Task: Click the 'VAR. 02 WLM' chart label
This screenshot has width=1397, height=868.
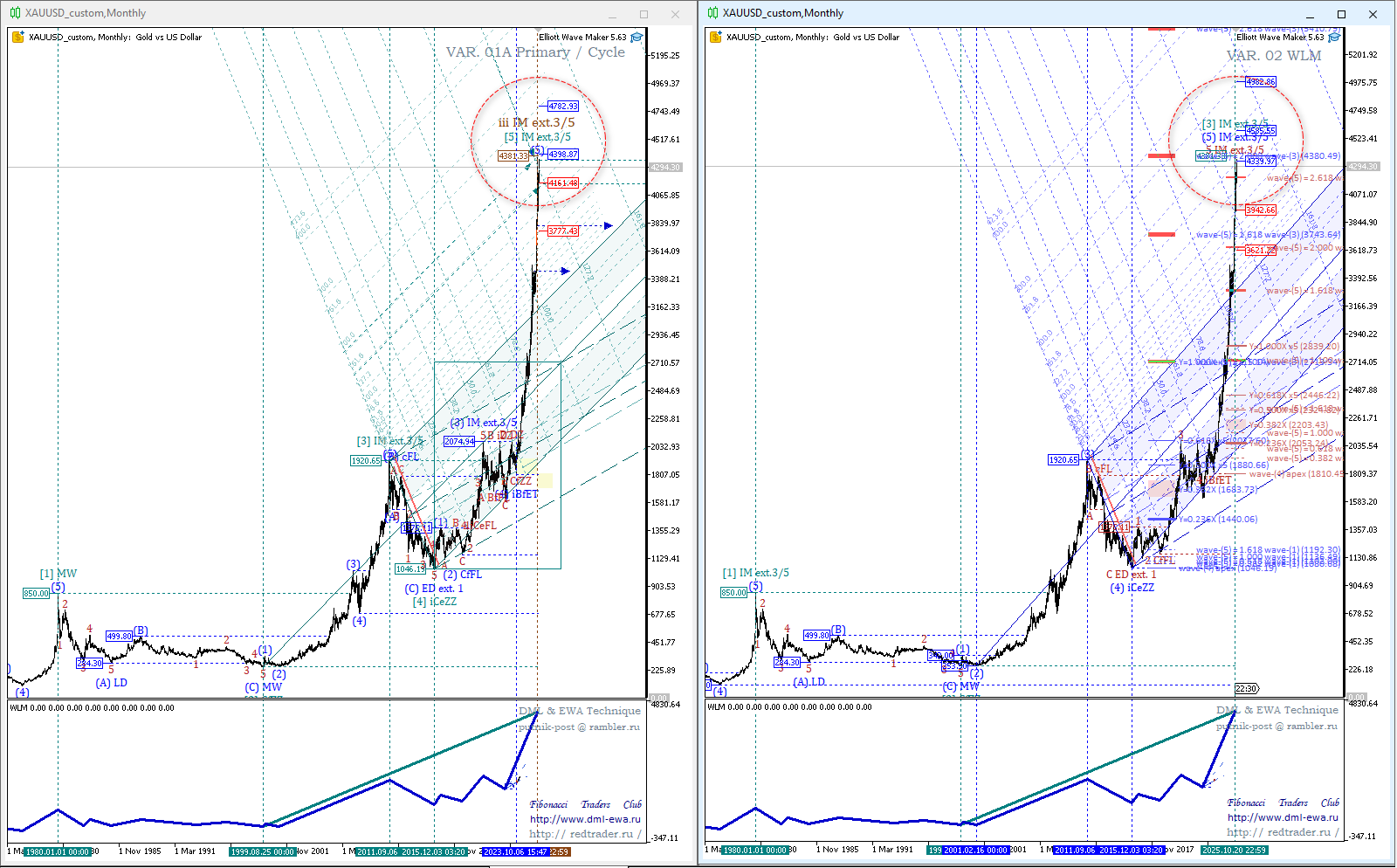Action: pyautogui.click(x=1273, y=56)
